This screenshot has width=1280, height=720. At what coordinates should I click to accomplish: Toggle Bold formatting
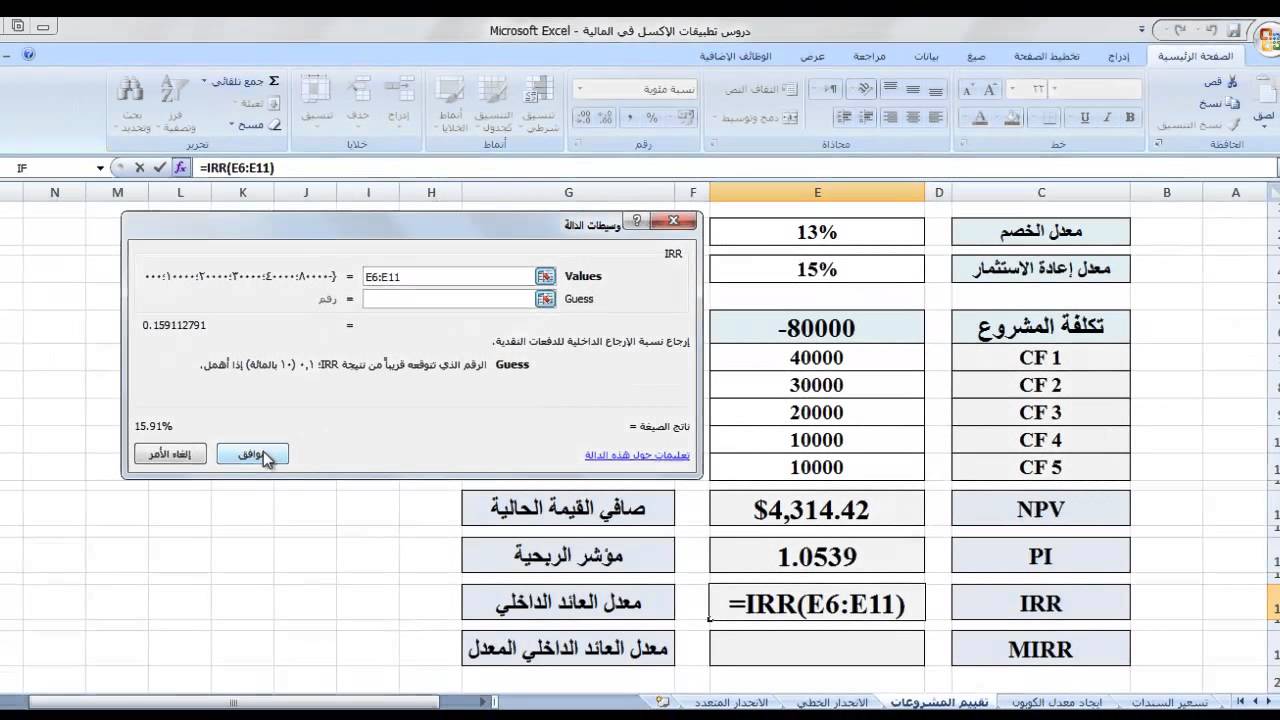[x=1130, y=118]
